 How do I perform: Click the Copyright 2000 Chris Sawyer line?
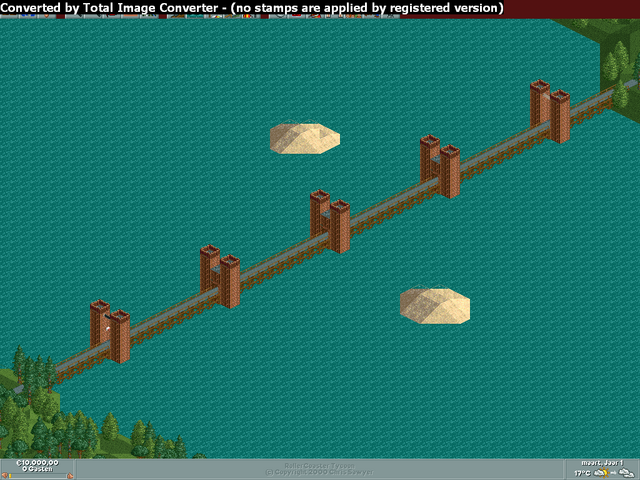(319, 472)
